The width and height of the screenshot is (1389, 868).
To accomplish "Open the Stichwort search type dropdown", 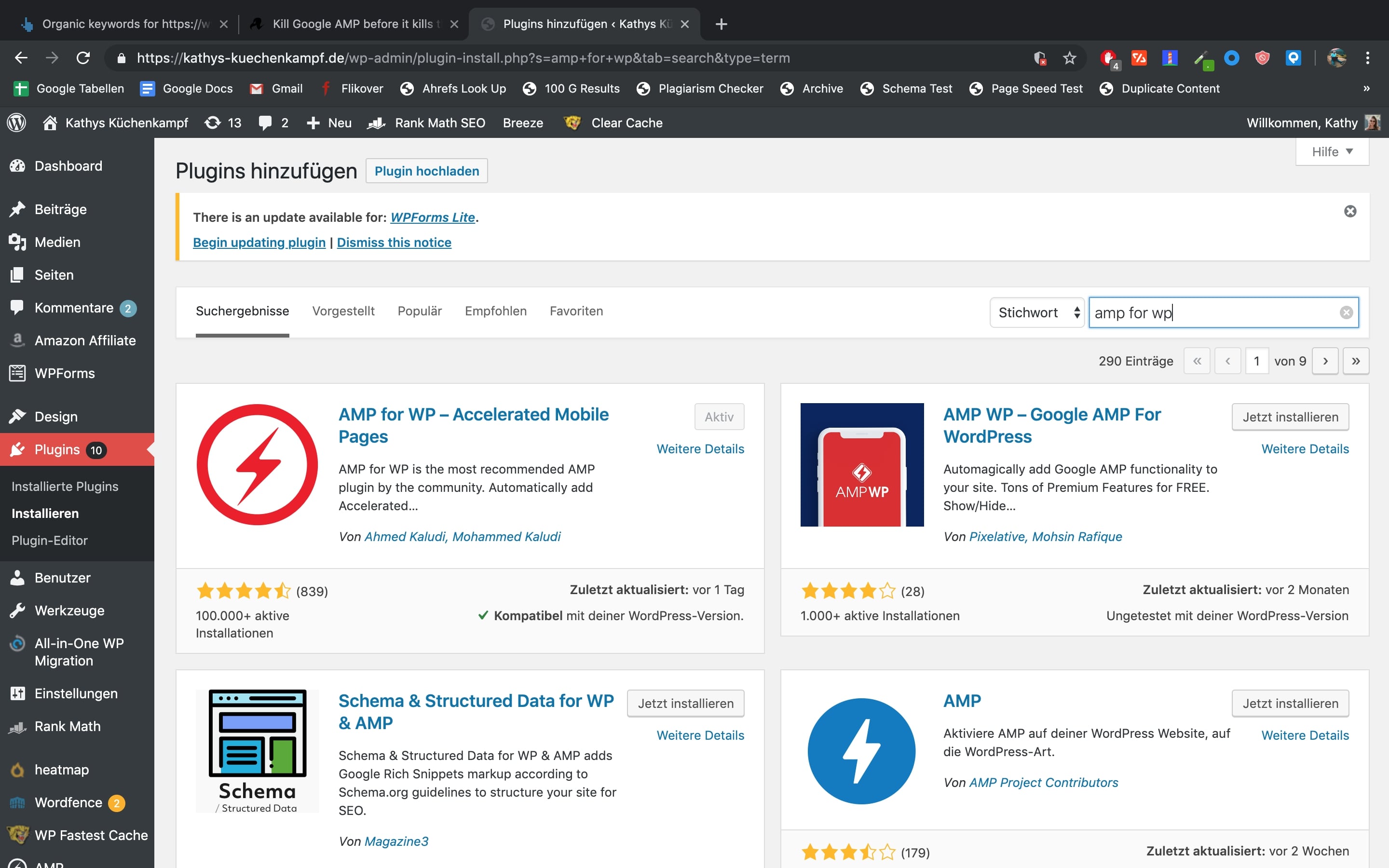I will [1037, 312].
